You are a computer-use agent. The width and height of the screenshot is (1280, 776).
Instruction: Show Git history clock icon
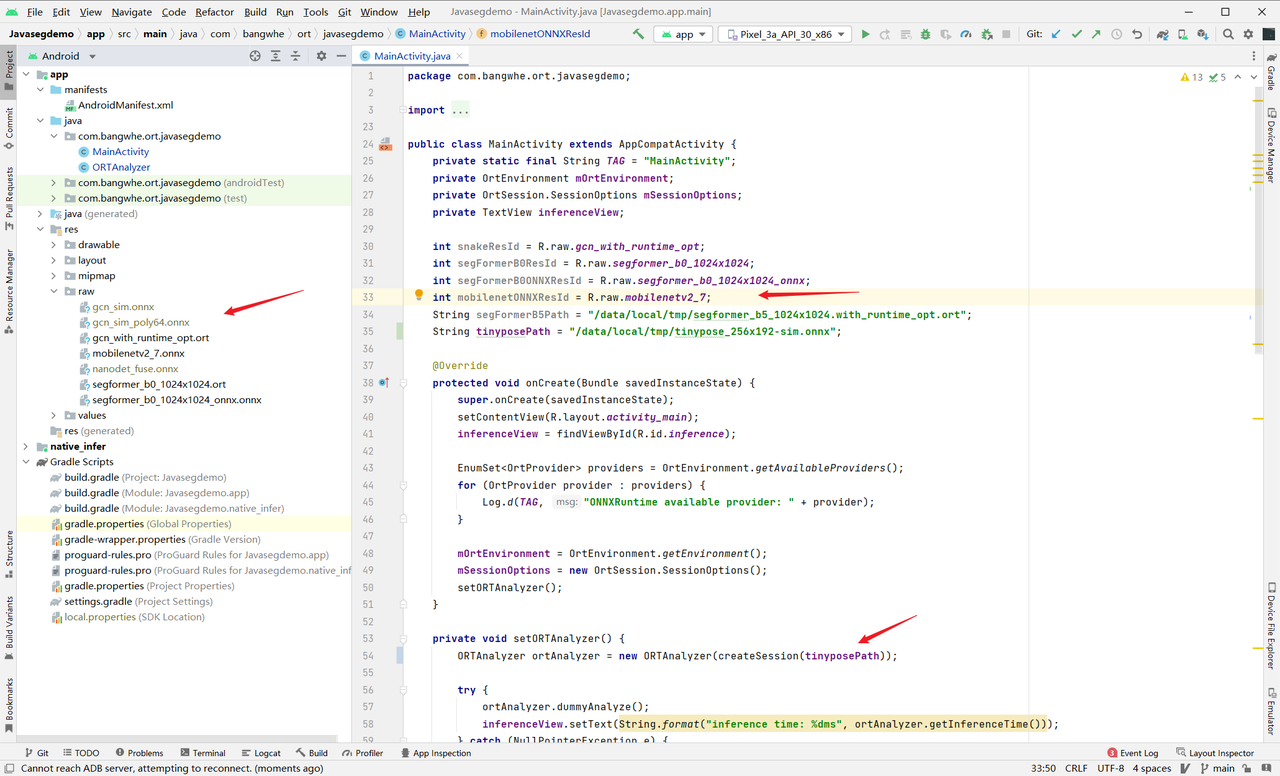[x=1116, y=34]
